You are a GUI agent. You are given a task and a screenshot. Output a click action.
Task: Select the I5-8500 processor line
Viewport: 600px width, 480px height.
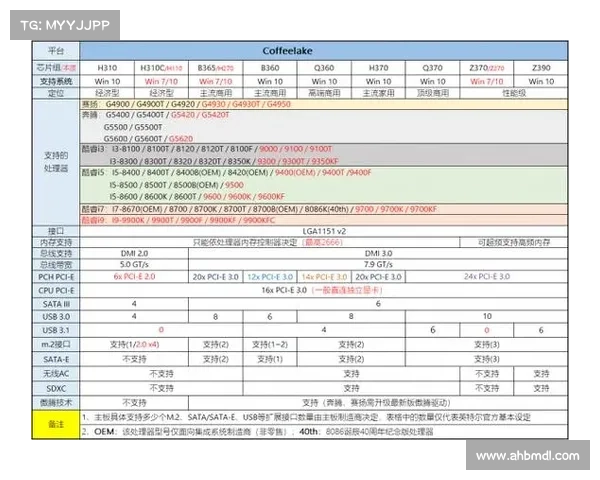click(x=176, y=185)
